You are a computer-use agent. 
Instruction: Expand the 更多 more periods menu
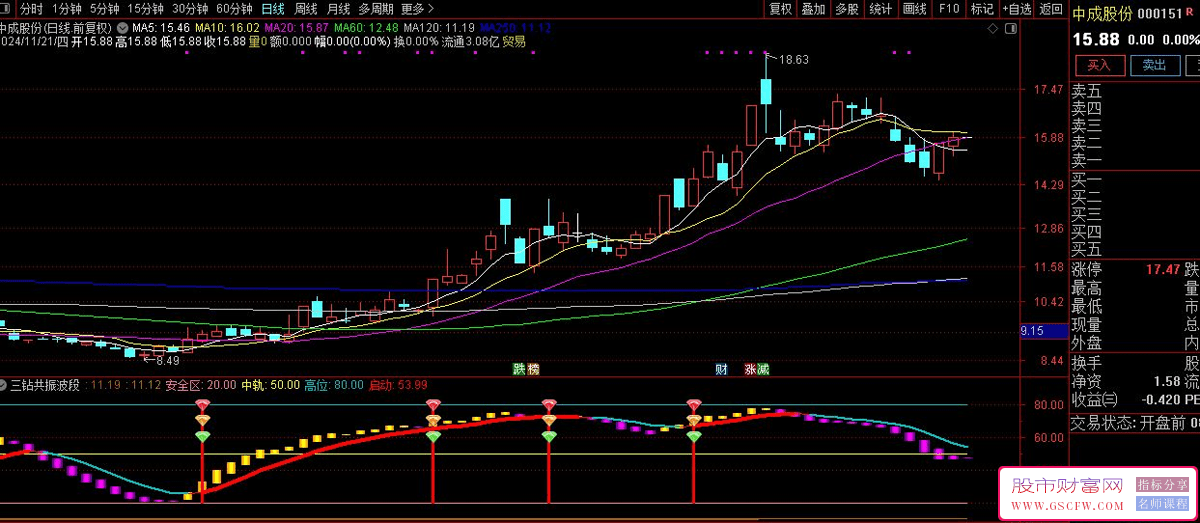click(x=417, y=8)
